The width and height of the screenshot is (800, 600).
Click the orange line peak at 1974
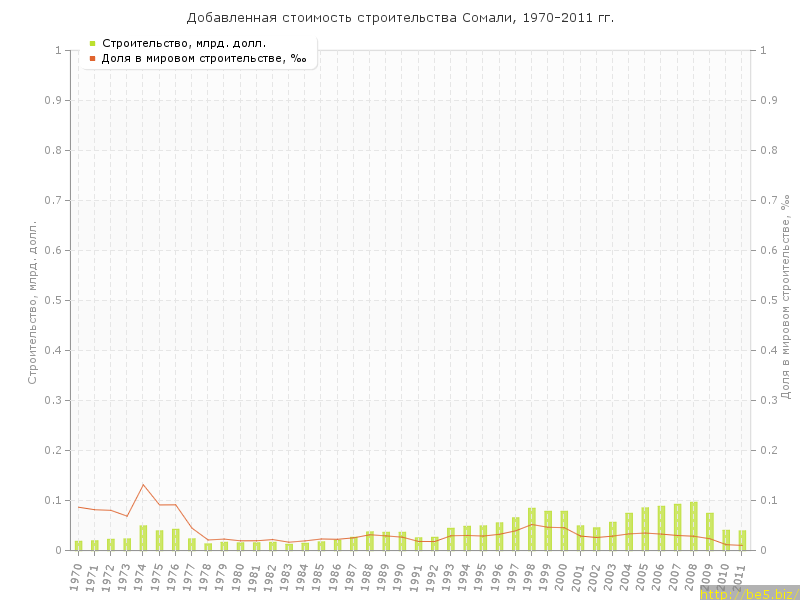click(x=143, y=485)
